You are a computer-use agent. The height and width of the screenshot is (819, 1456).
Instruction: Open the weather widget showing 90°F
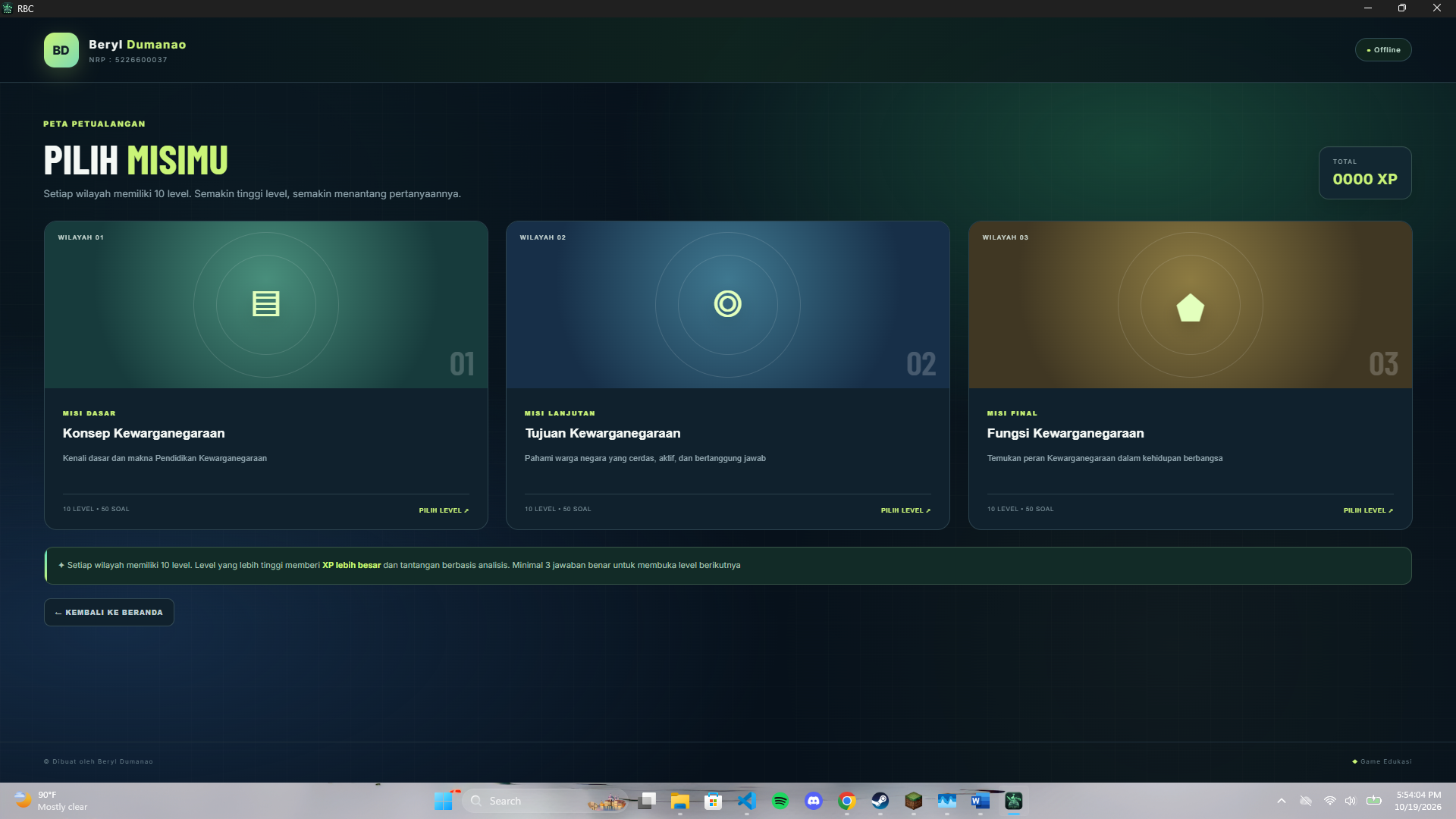pos(50,801)
